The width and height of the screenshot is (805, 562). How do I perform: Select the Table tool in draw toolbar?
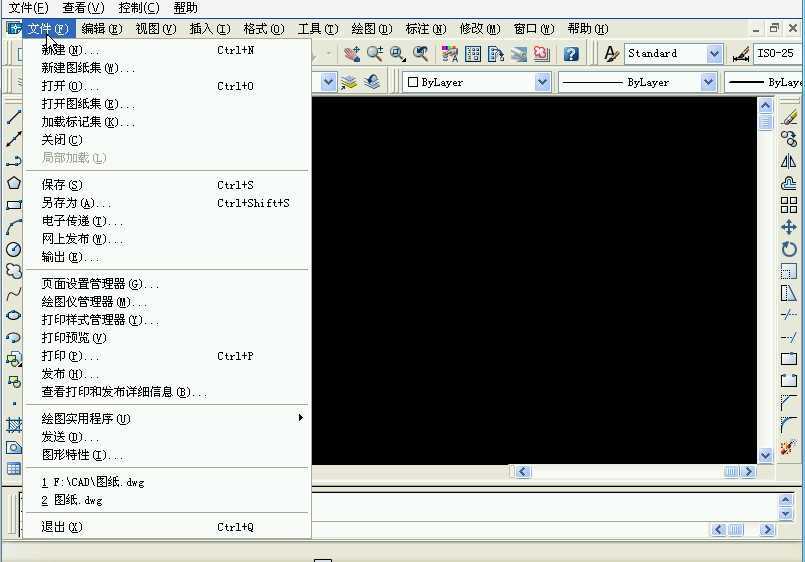(x=14, y=468)
